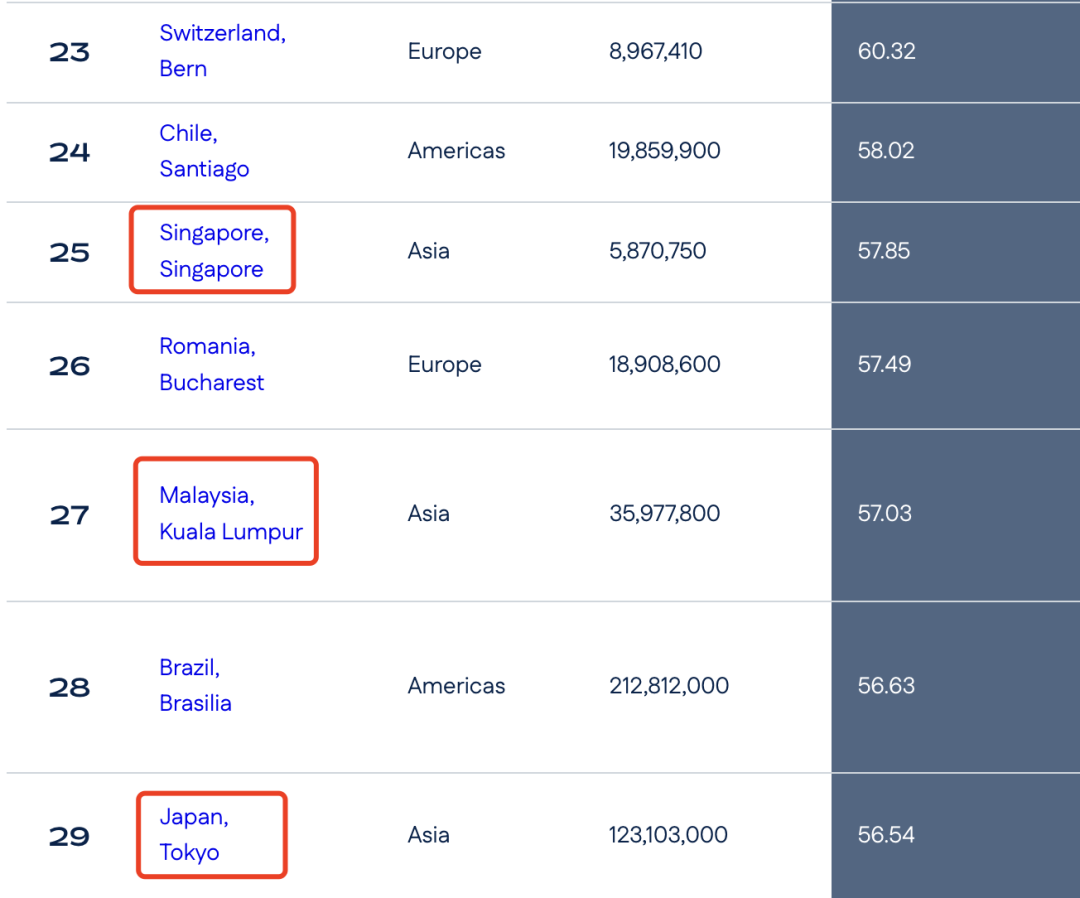This screenshot has height=898, width=1080.
Task: Click Switzerland's population 8,967,410
Action: 655,51
